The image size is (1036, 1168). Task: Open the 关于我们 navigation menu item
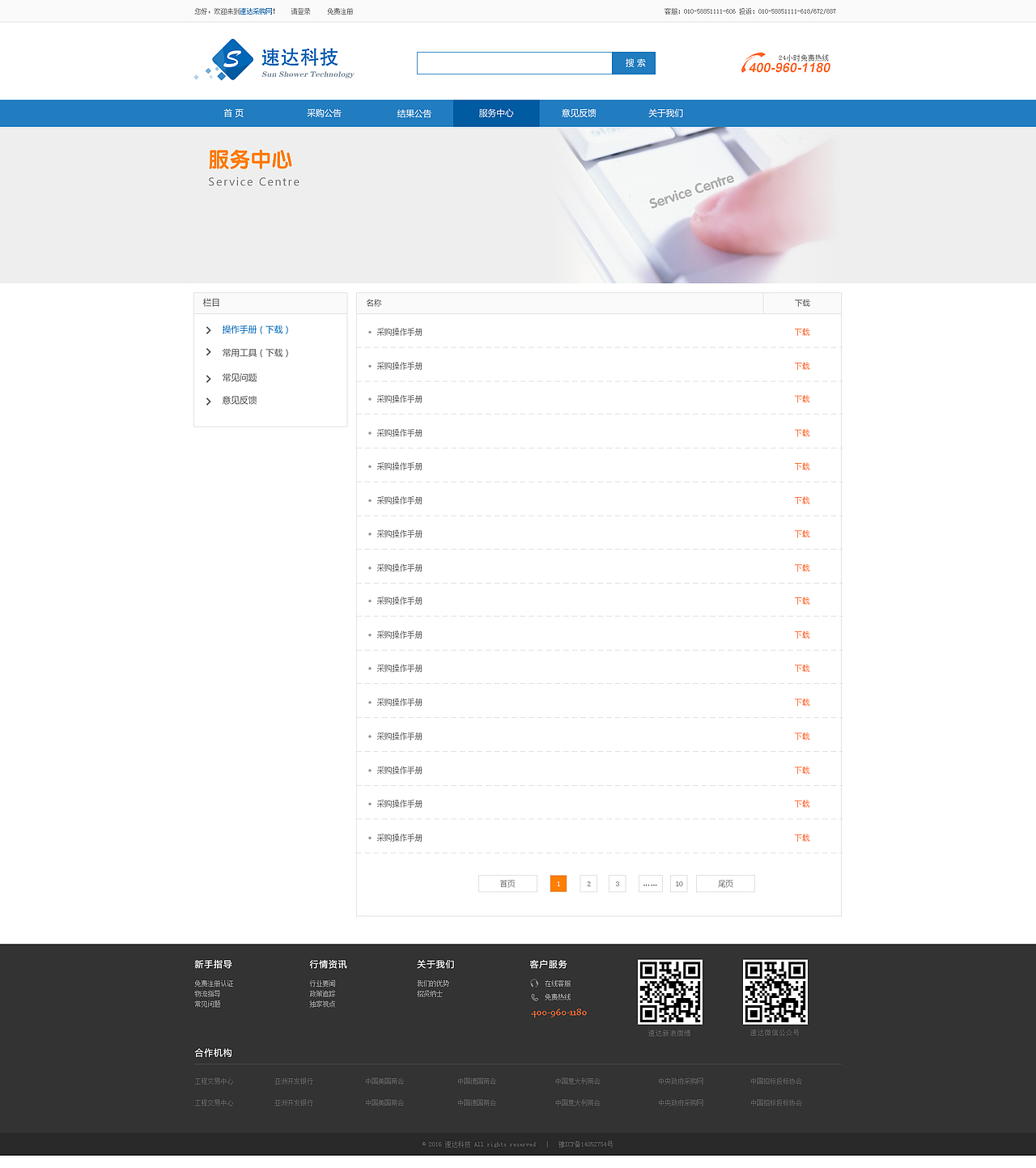coord(664,113)
